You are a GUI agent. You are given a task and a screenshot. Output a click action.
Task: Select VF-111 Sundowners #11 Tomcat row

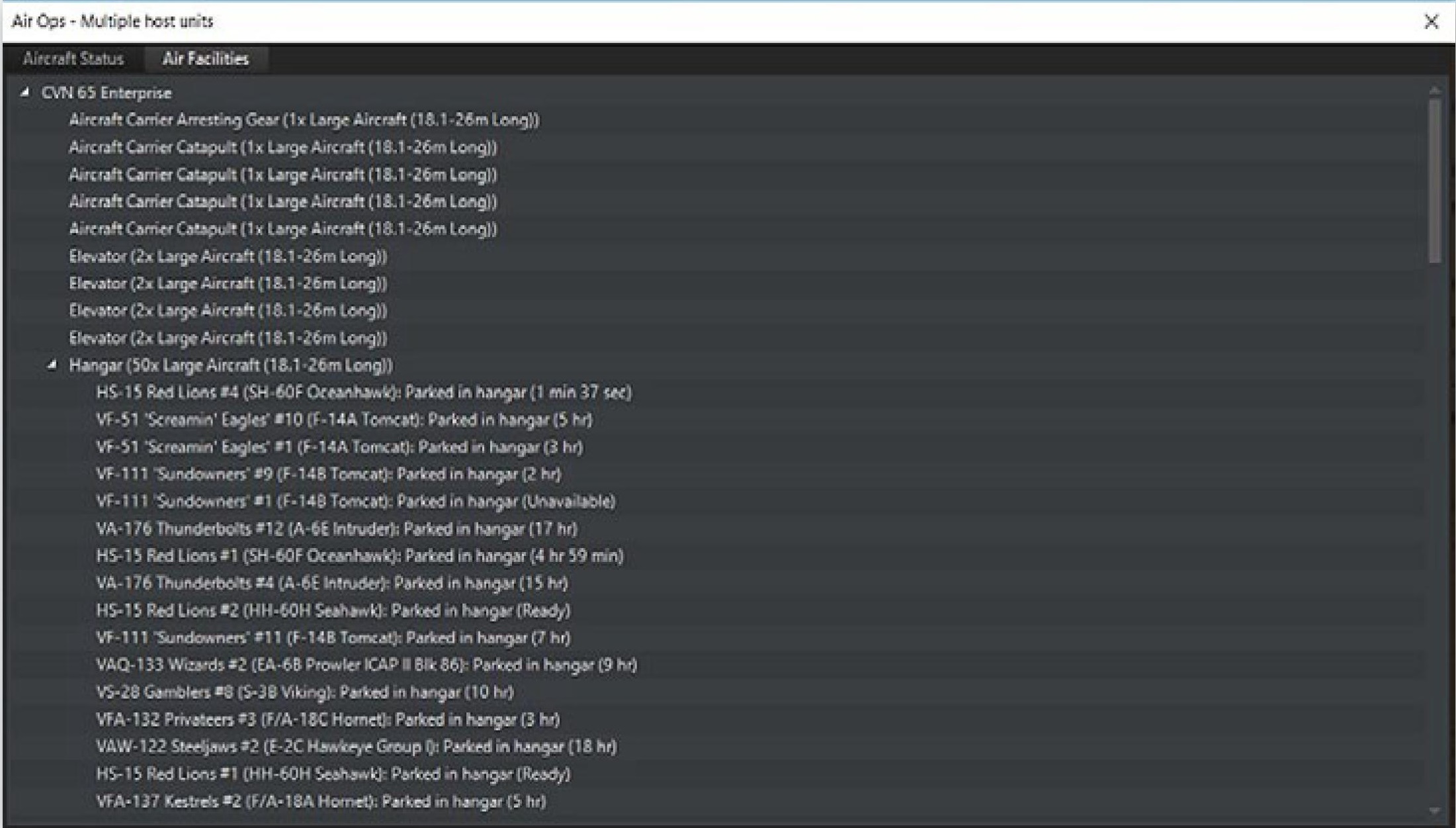click(x=333, y=638)
